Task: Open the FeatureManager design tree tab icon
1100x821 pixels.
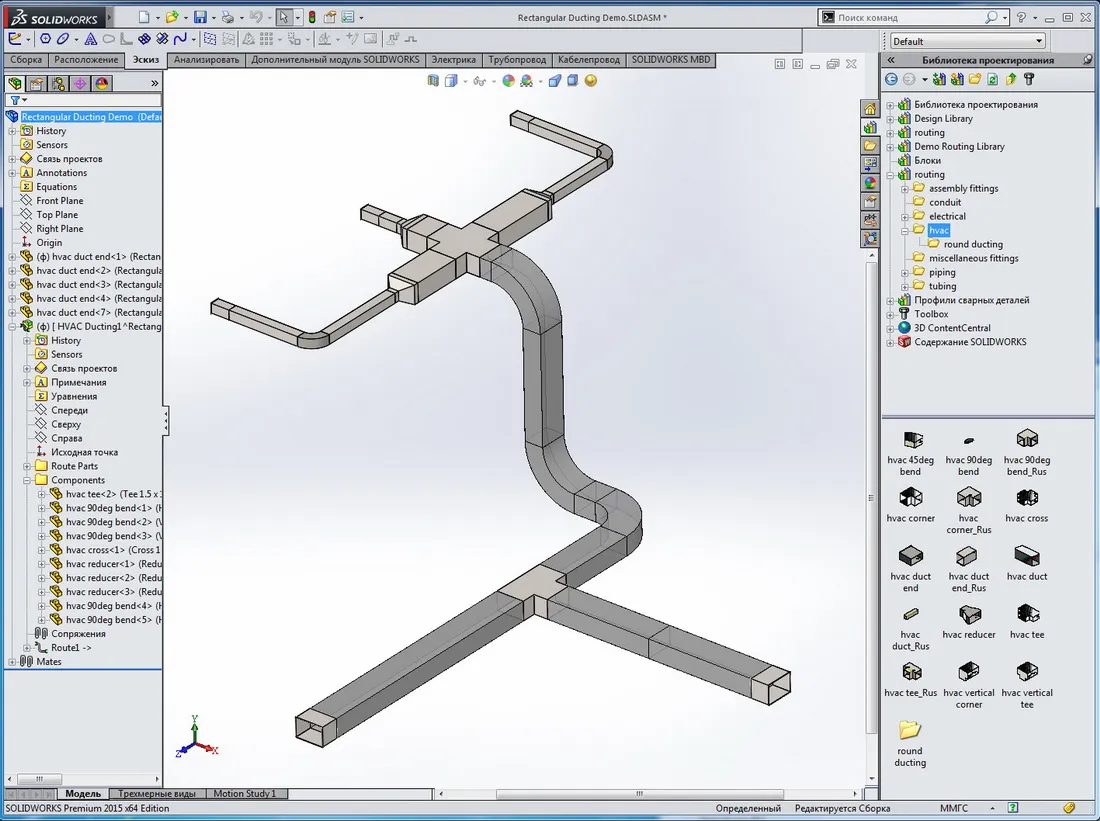Action: point(15,84)
